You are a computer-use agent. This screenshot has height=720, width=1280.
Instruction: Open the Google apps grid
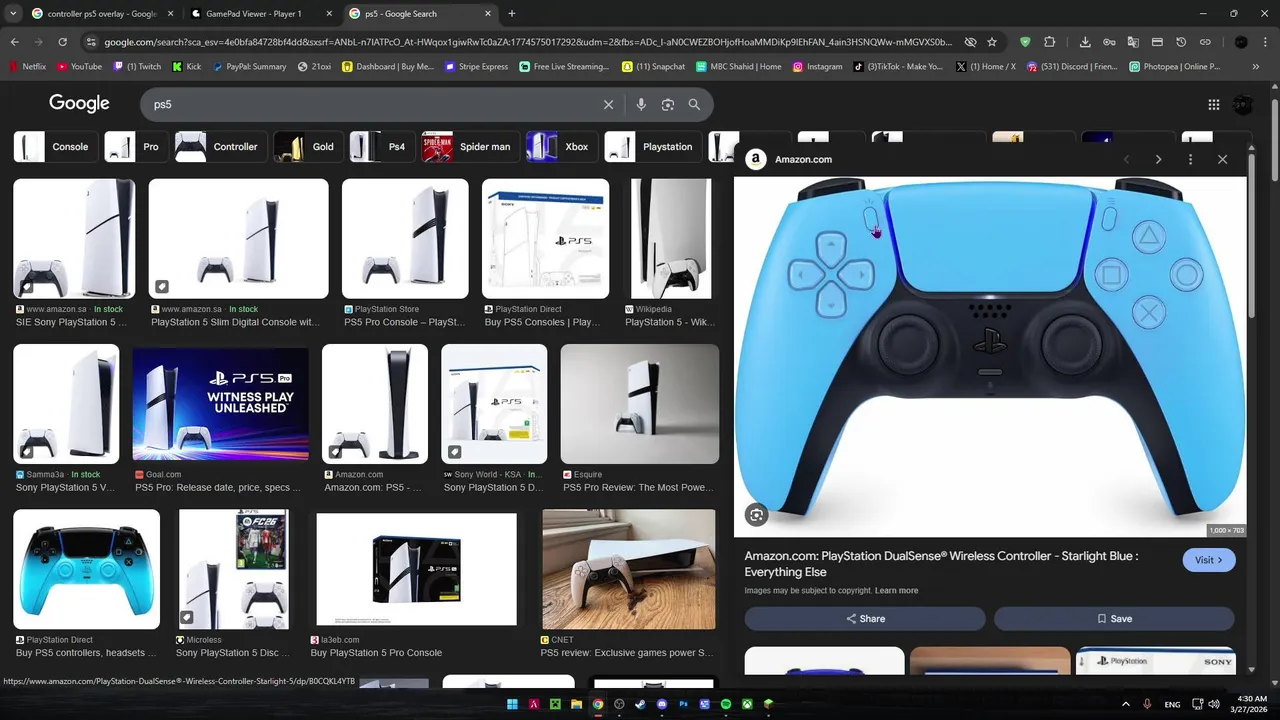click(x=1213, y=104)
